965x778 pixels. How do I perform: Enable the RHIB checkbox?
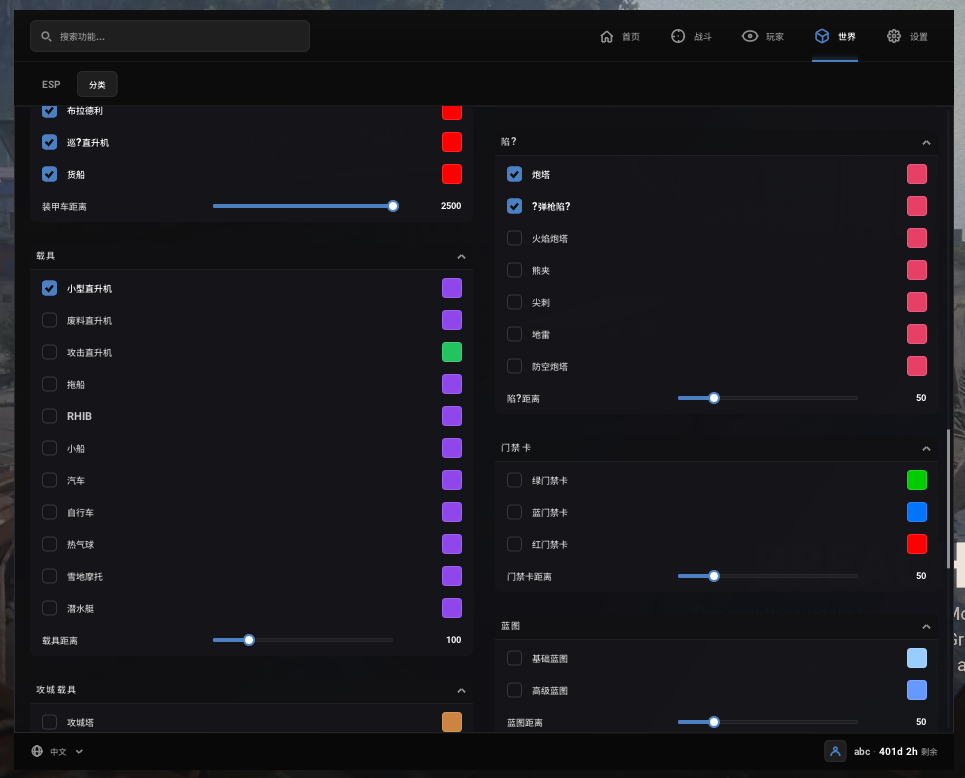[x=49, y=416]
